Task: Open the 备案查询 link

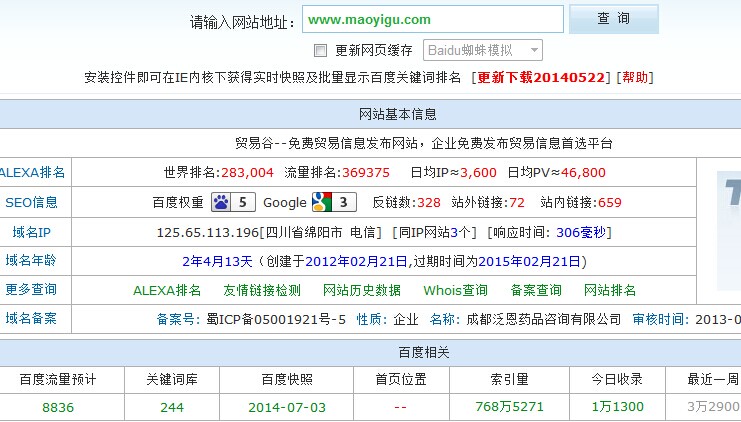Action: (x=536, y=290)
